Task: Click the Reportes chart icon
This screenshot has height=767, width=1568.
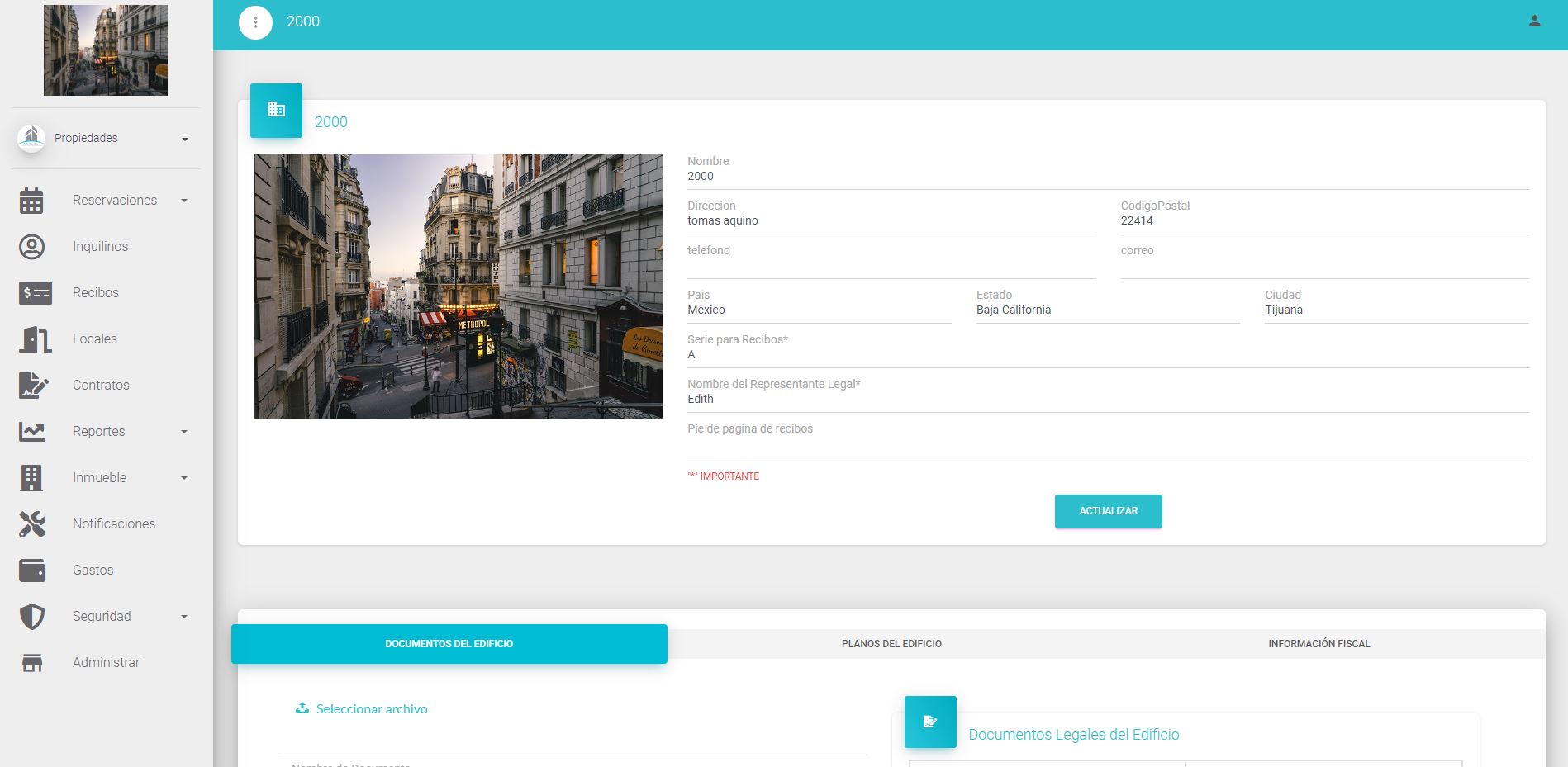Action: pyautogui.click(x=32, y=432)
